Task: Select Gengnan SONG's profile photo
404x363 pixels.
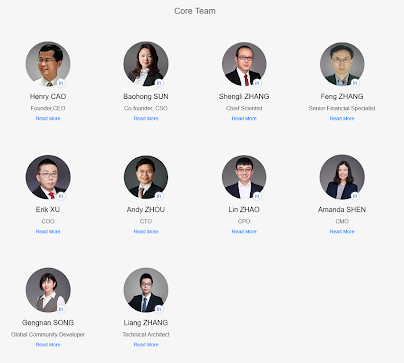Action: click(48, 290)
